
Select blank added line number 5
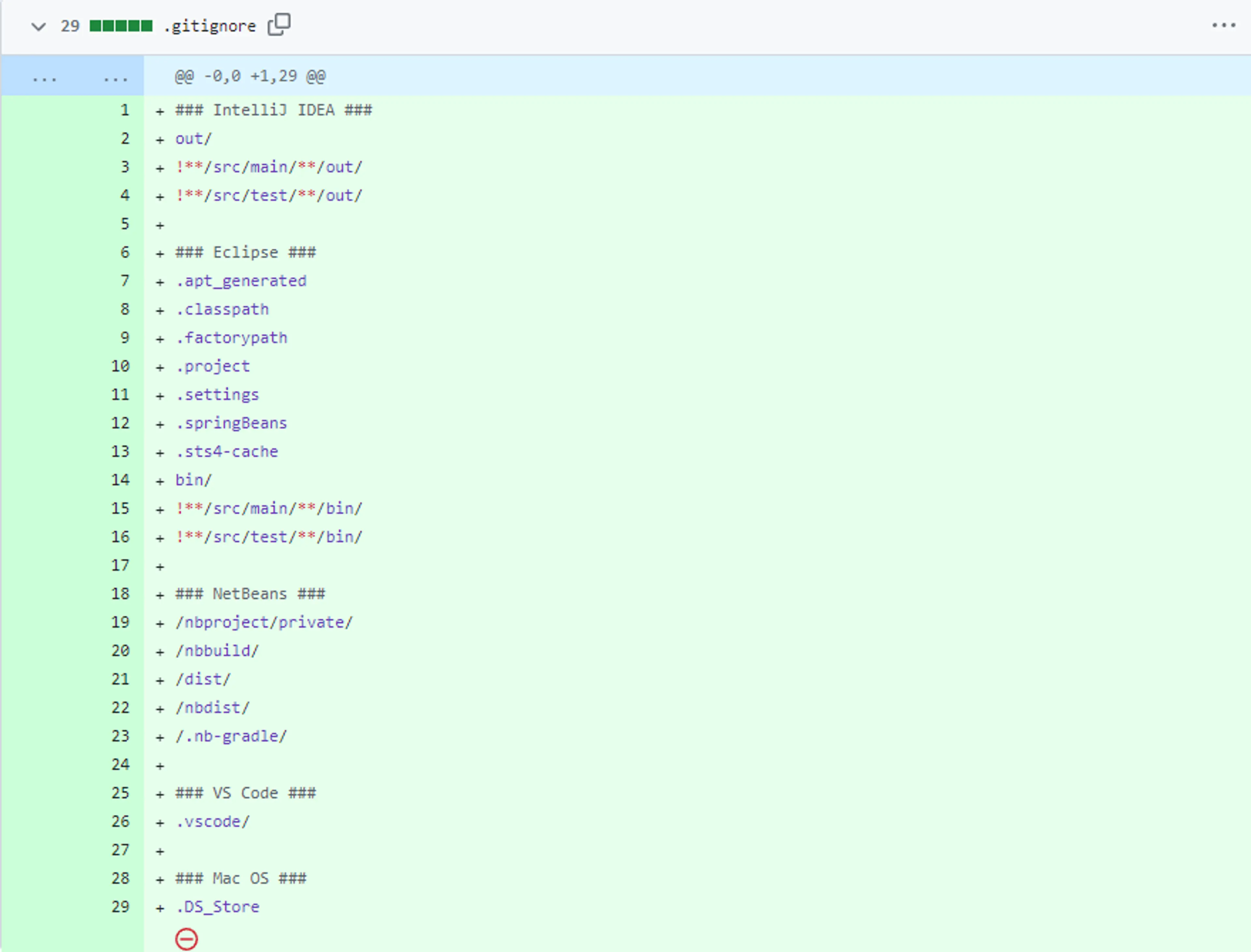[125, 224]
